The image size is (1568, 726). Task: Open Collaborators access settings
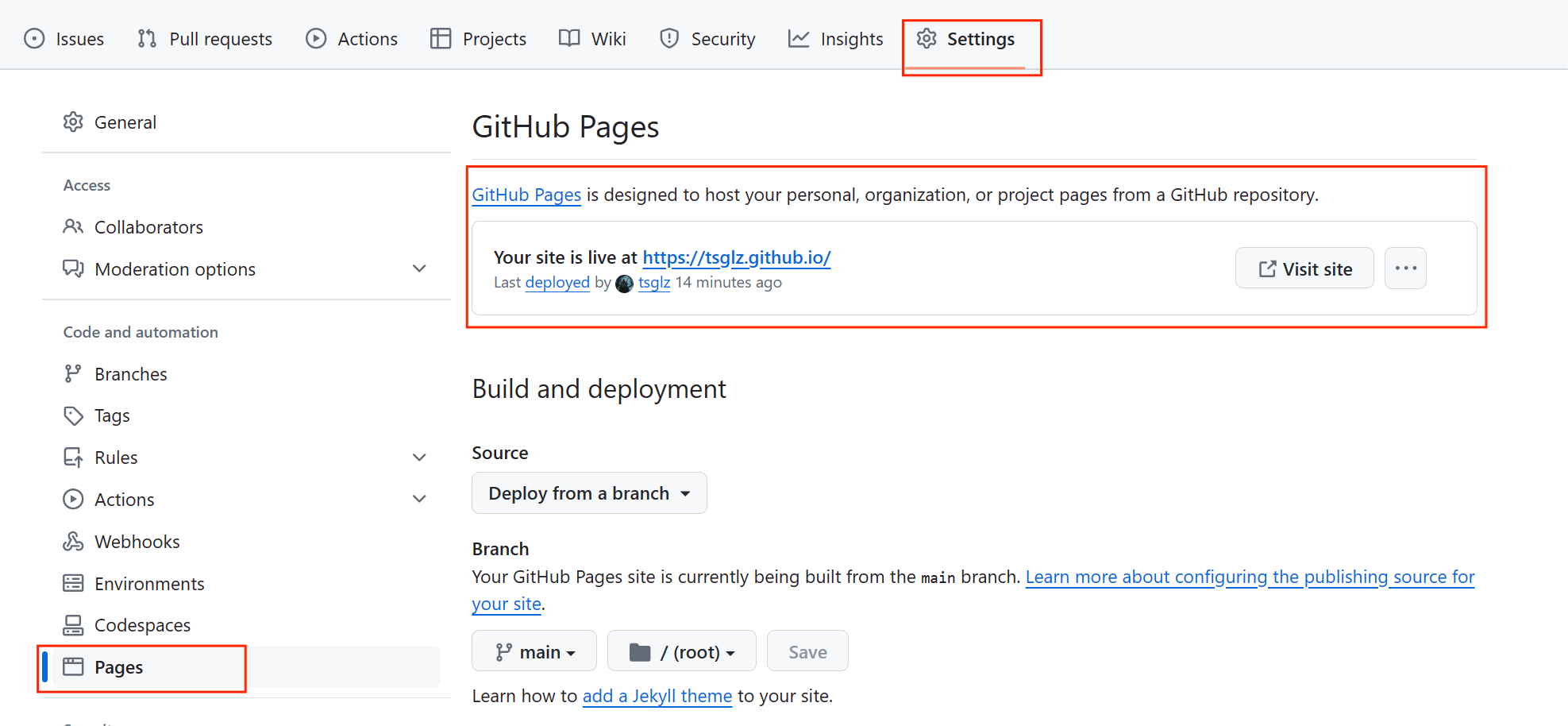[148, 227]
